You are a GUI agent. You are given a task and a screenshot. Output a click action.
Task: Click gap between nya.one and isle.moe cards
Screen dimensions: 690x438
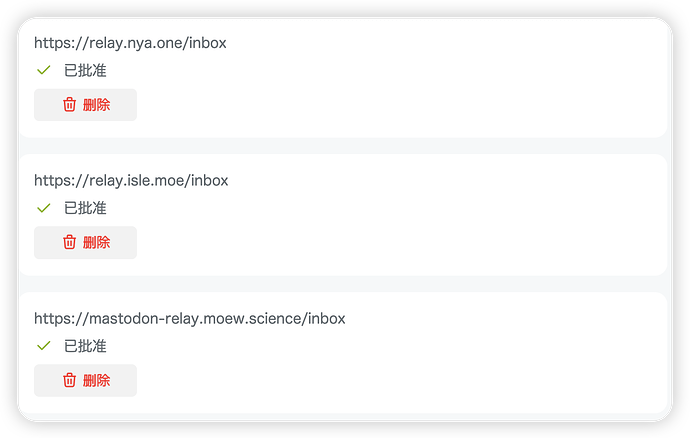pos(343,146)
